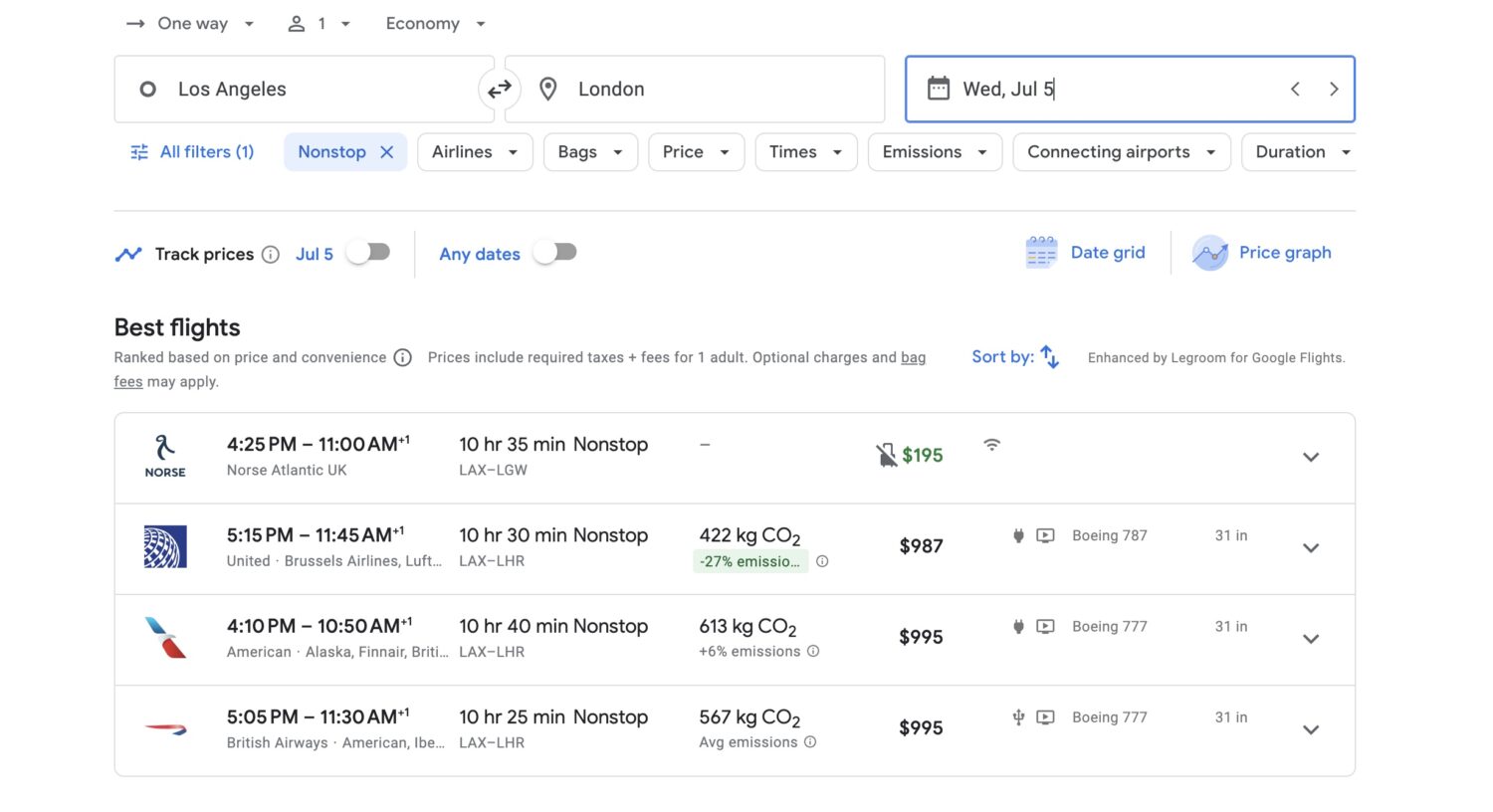Expand the Norse Atlantic flight details
The height and width of the screenshot is (812, 1493).
1310,458
